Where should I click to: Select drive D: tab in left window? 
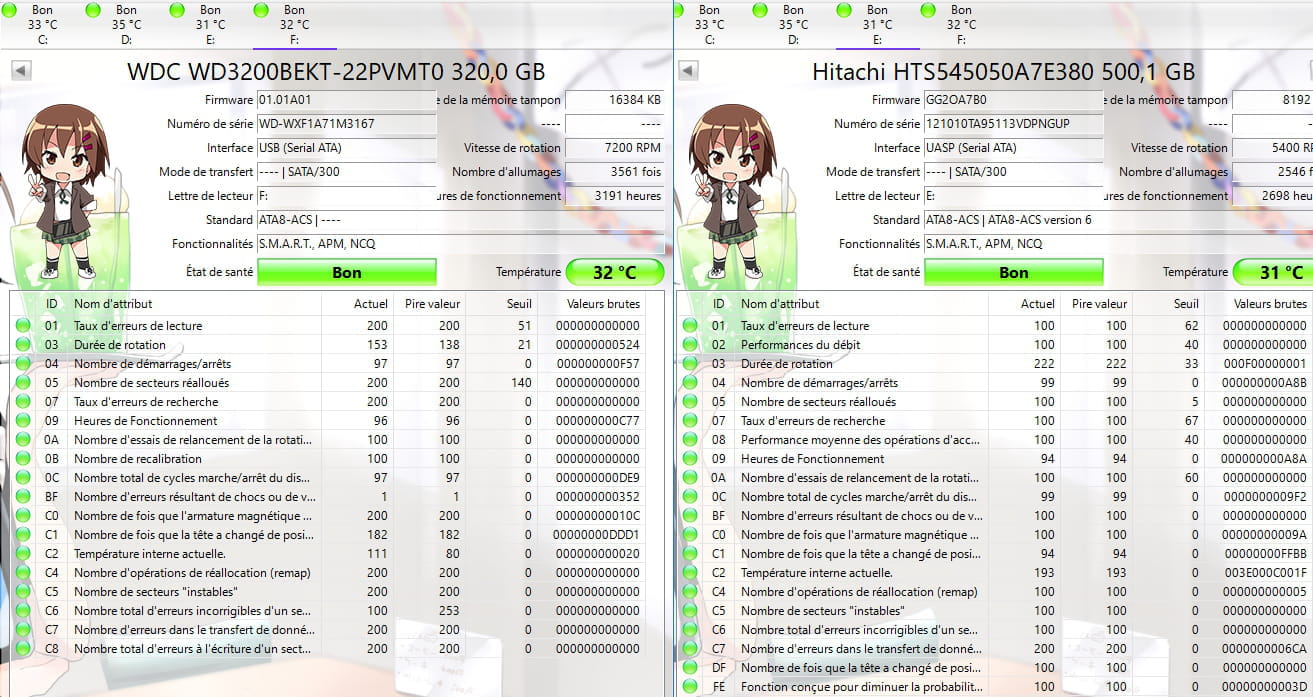(x=126, y=24)
